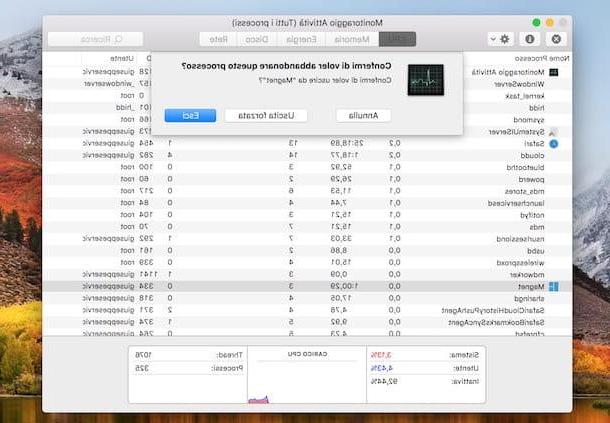Click the Uscita forzata button
The image size is (610, 423).
click(x=266, y=116)
